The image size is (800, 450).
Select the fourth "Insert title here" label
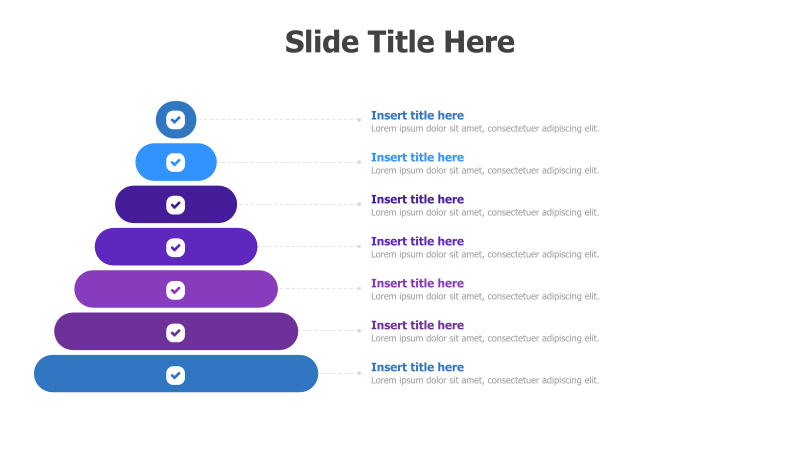coord(417,241)
